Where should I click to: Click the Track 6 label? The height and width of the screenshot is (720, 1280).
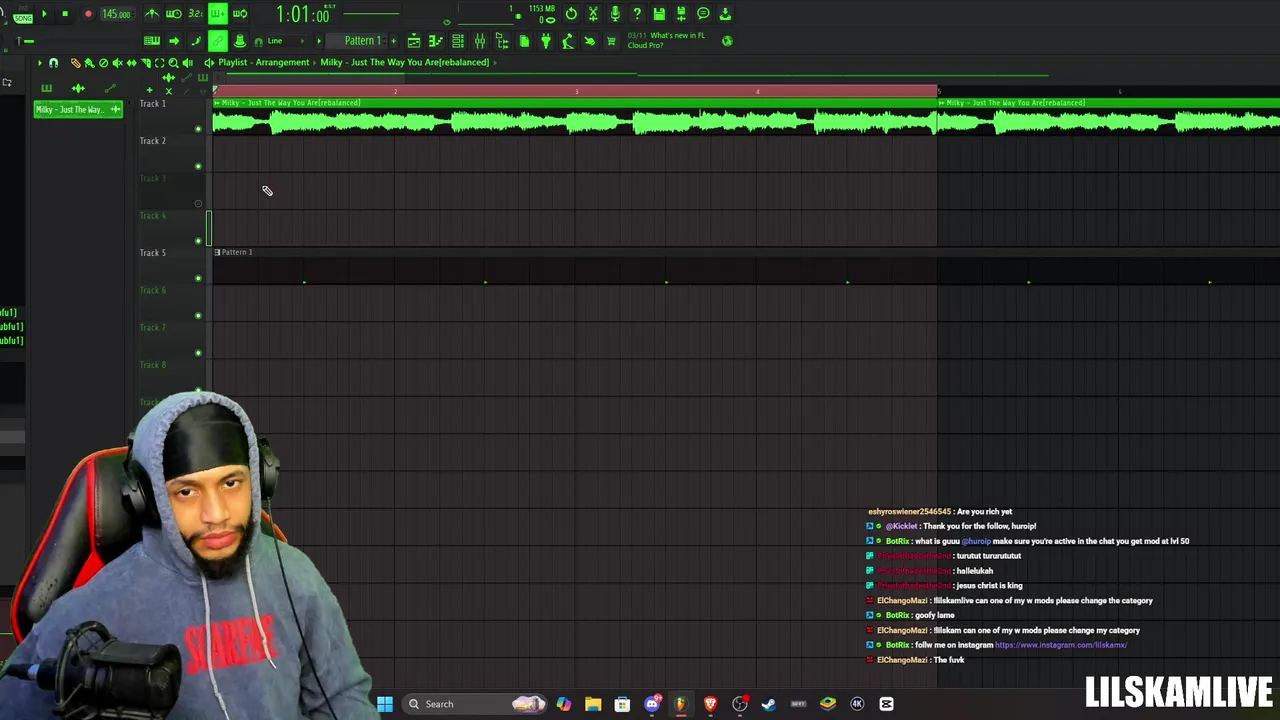pos(153,290)
